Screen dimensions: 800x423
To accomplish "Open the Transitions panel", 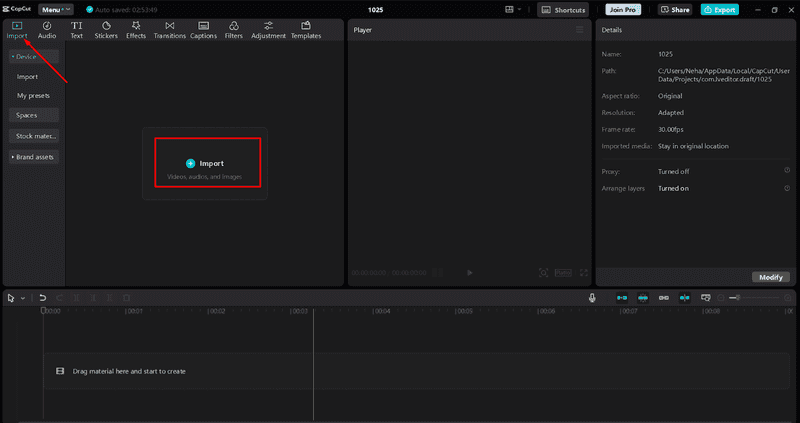I will (169, 30).
